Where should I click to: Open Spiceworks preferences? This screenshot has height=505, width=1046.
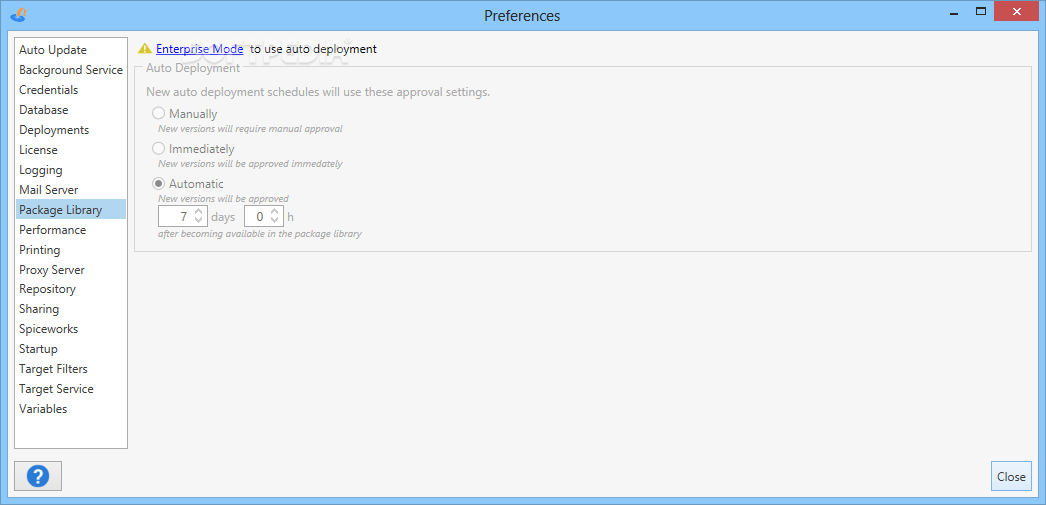pos(71,329)
